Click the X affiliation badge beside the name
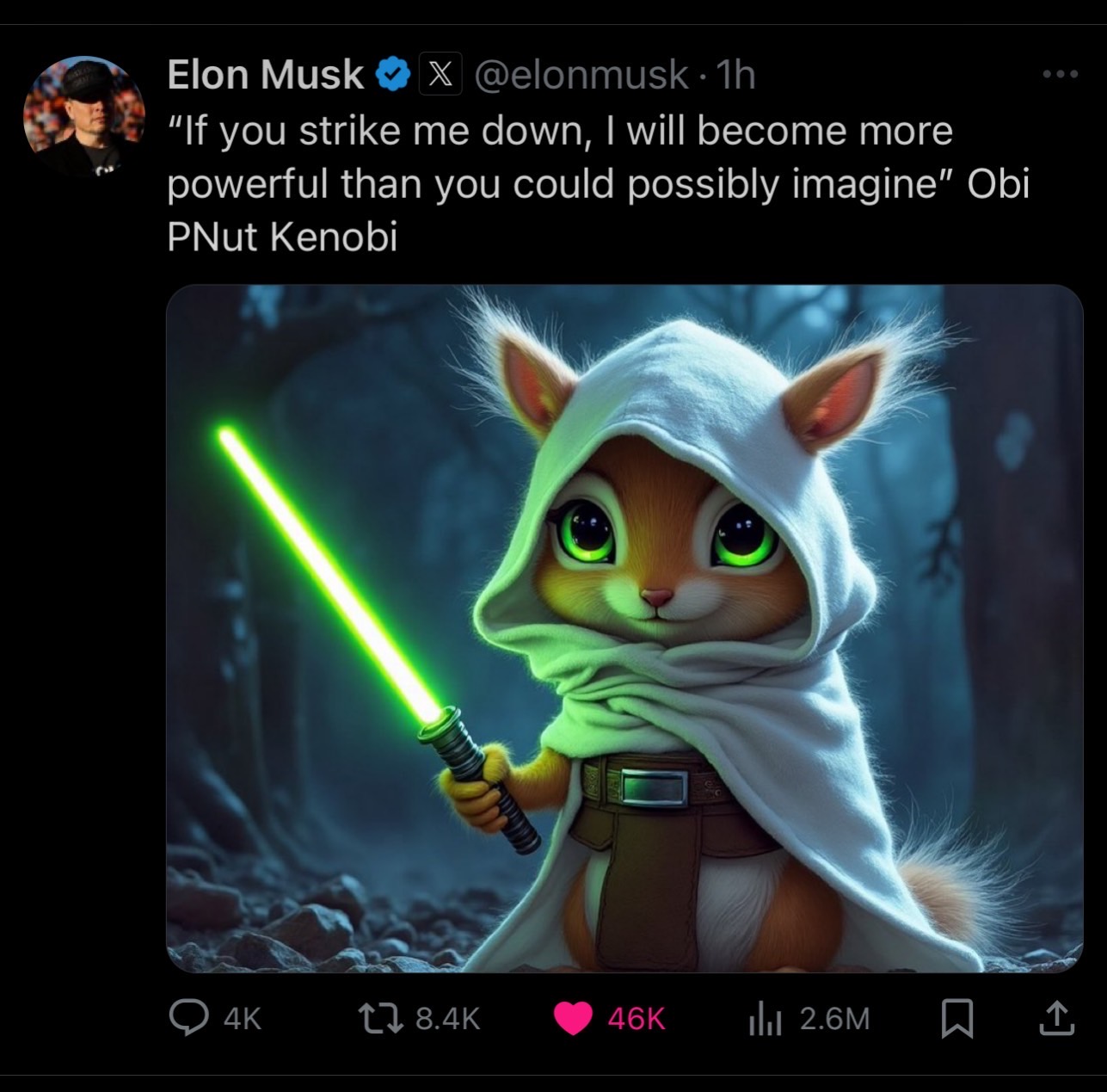This screenshot has width=1107, height=1092. pyautogui.click(x=440, y=76)
